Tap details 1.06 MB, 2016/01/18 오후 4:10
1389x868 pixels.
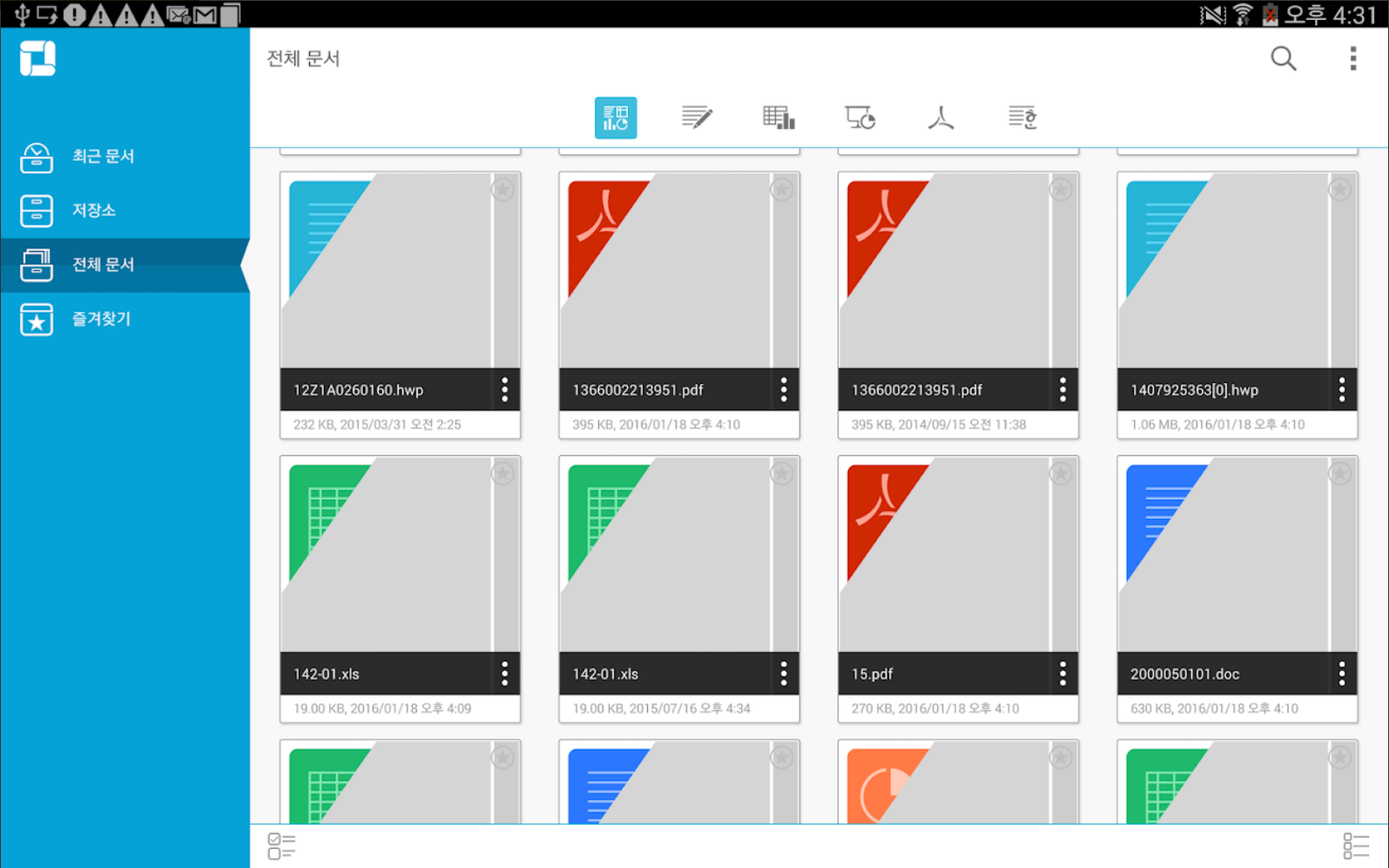click(x=1217, y=425)
